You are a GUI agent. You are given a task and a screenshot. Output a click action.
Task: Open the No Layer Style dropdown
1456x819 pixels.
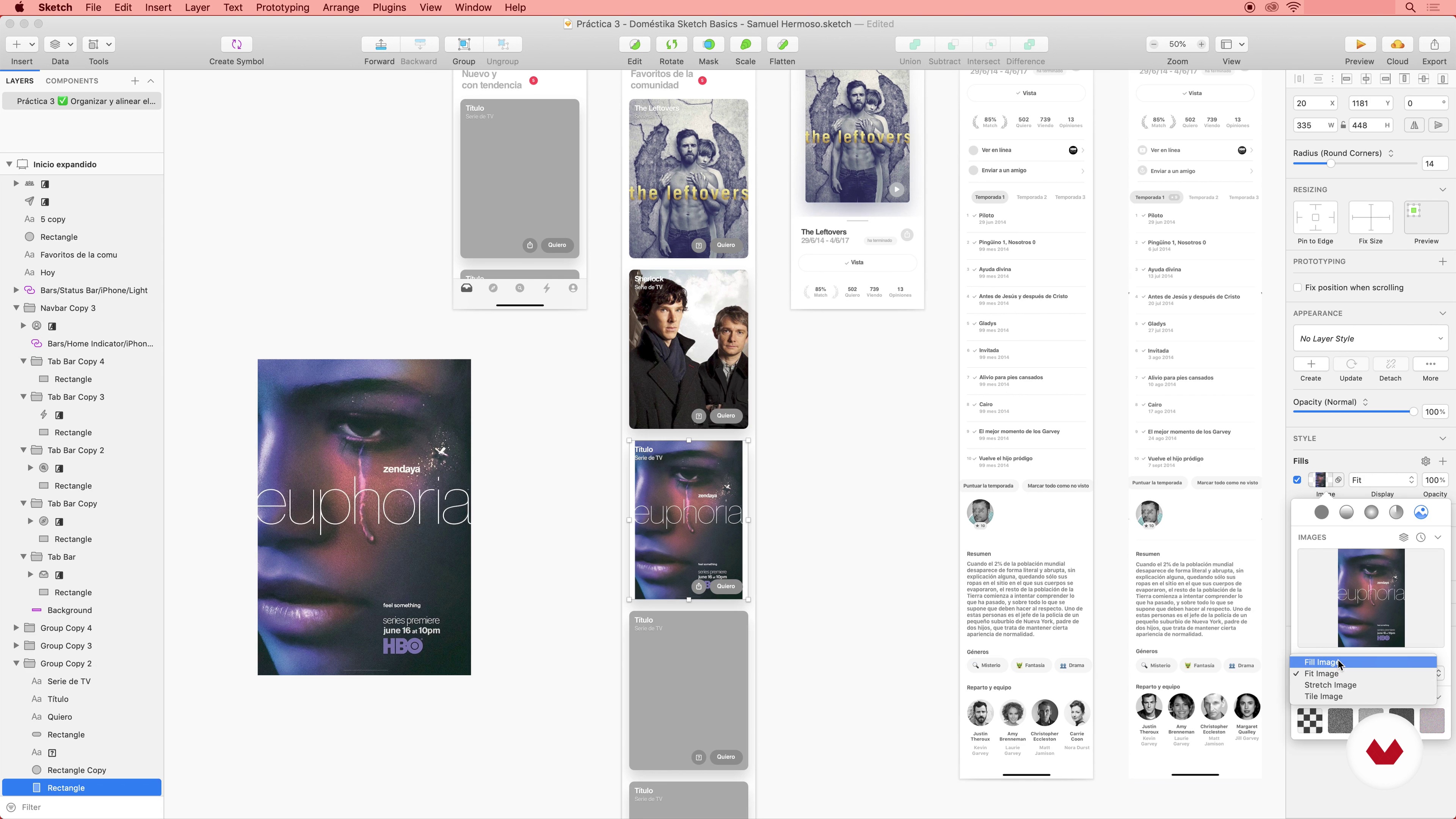pyautogui.click(x=1371, y=339)
